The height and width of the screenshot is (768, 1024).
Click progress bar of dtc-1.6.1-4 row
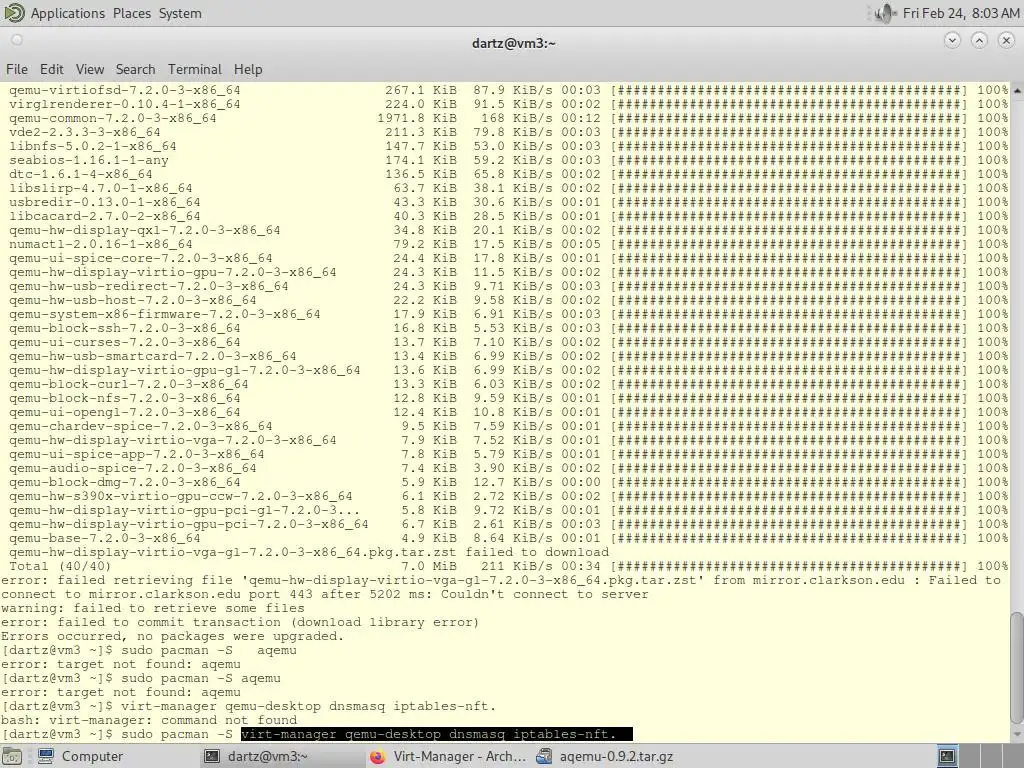click(x=789, y=174)
